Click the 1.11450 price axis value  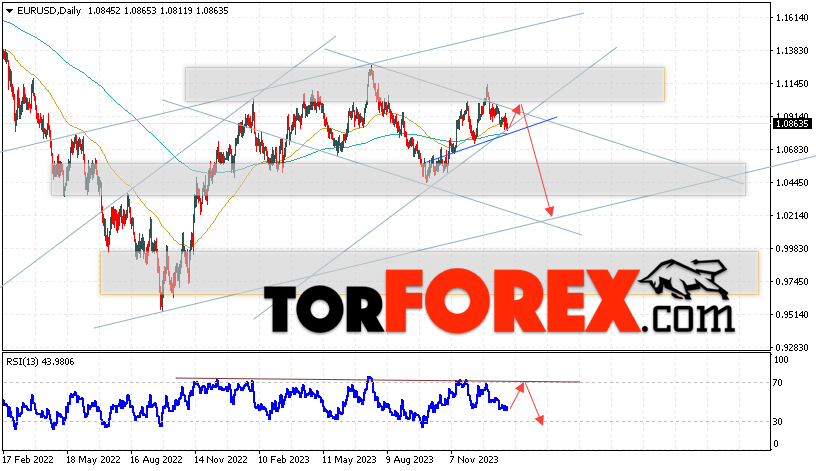pyautogui.click(x=792, y=84)
